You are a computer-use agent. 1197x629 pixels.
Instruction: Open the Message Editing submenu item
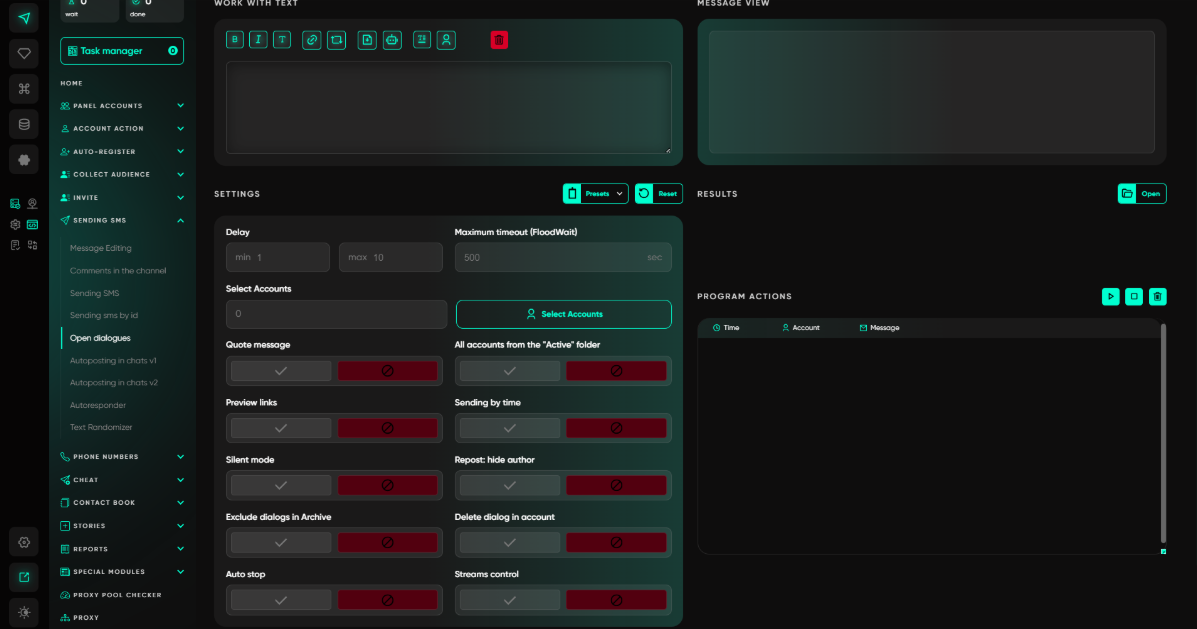pyautogui.click(x=101, y=248)
